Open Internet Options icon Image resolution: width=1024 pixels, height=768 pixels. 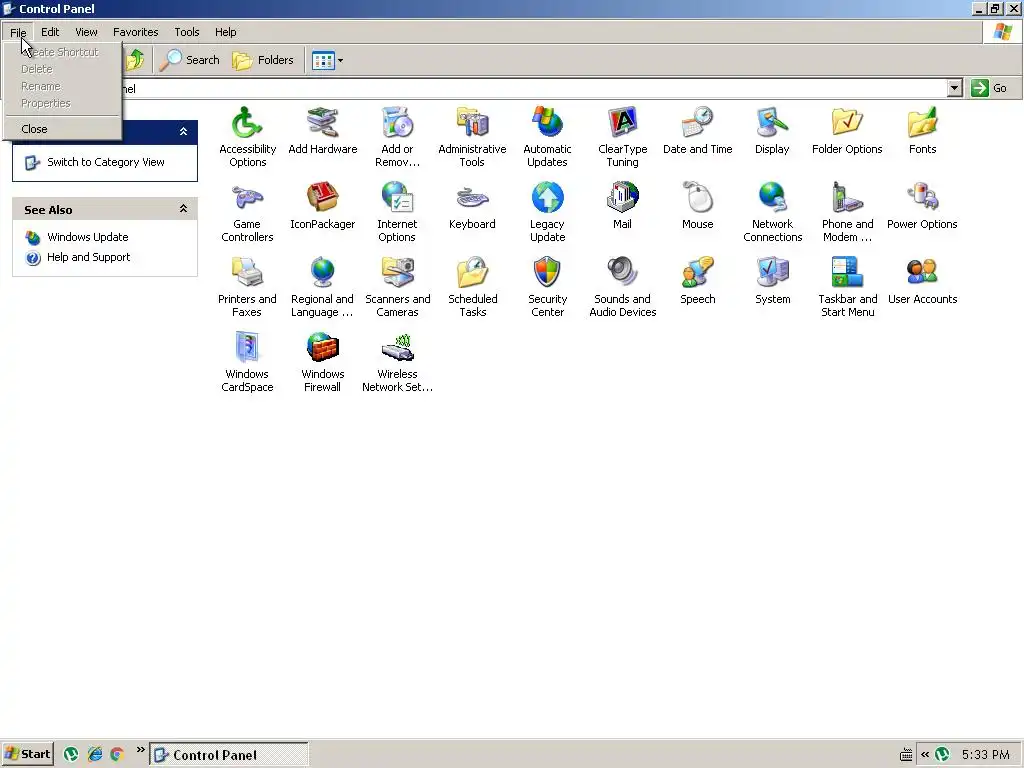coord(397,198)
